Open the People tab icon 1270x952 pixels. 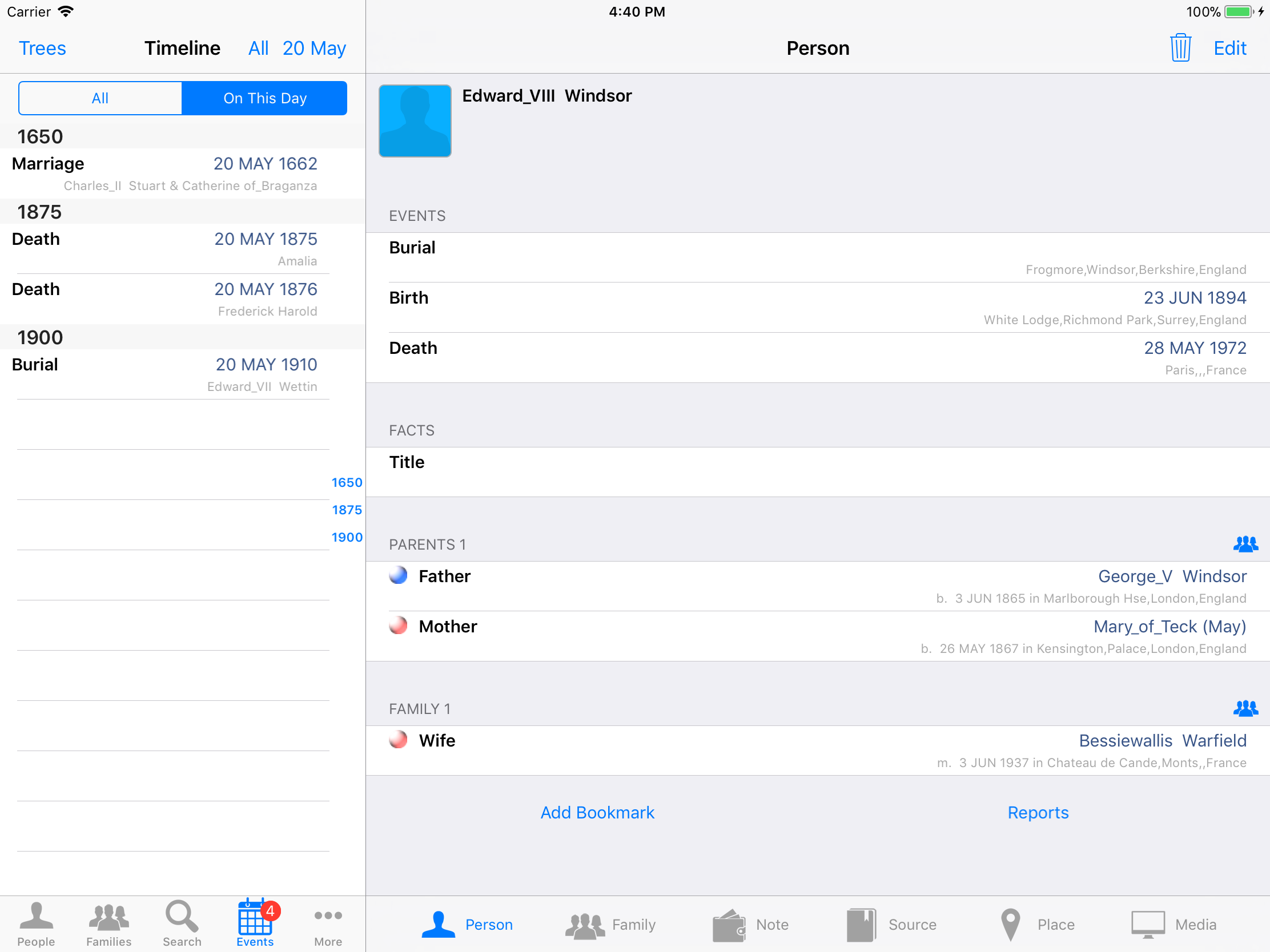point(35,917)
